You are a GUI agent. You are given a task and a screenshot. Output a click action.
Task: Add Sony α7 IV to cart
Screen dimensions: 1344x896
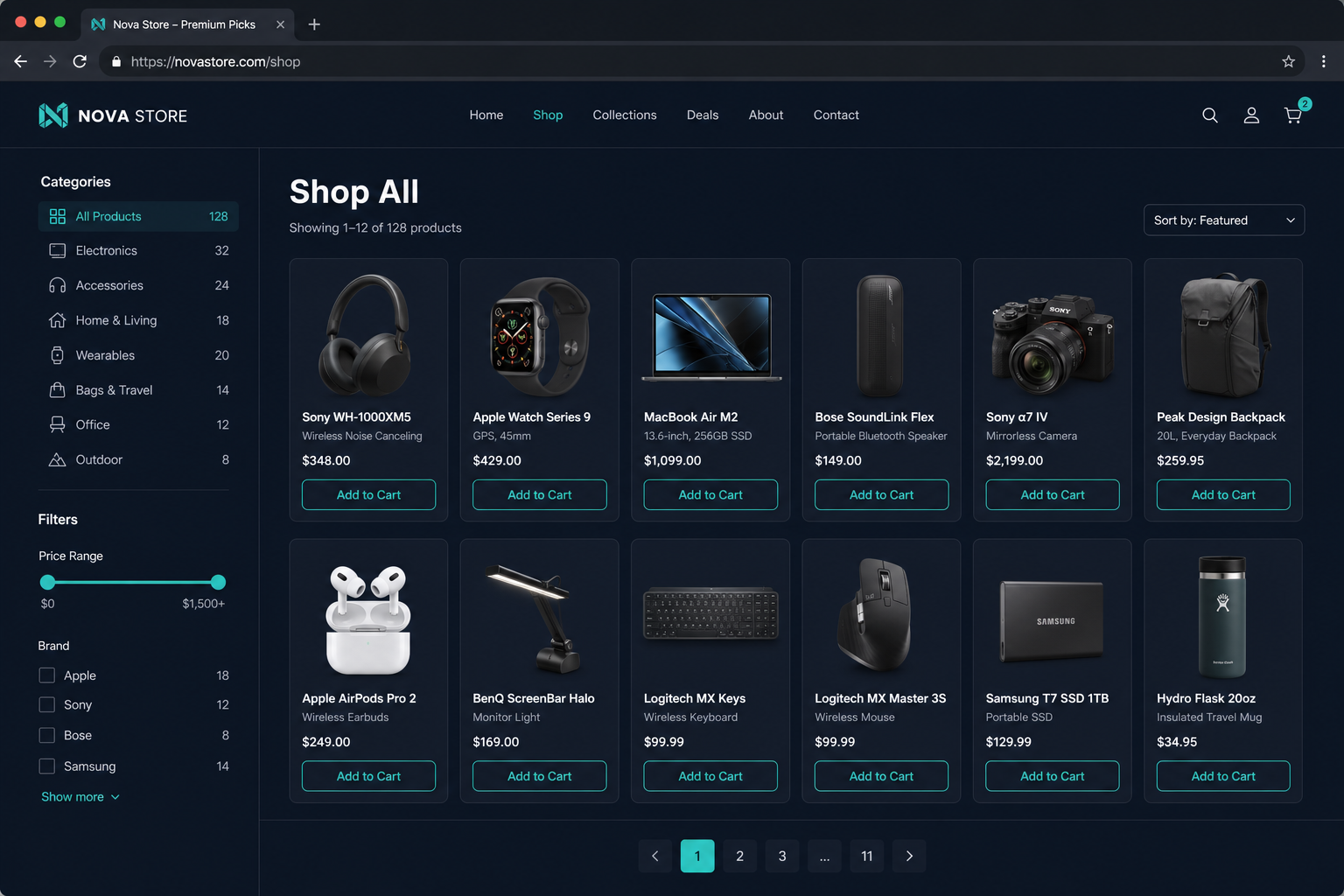(1053, 494)
